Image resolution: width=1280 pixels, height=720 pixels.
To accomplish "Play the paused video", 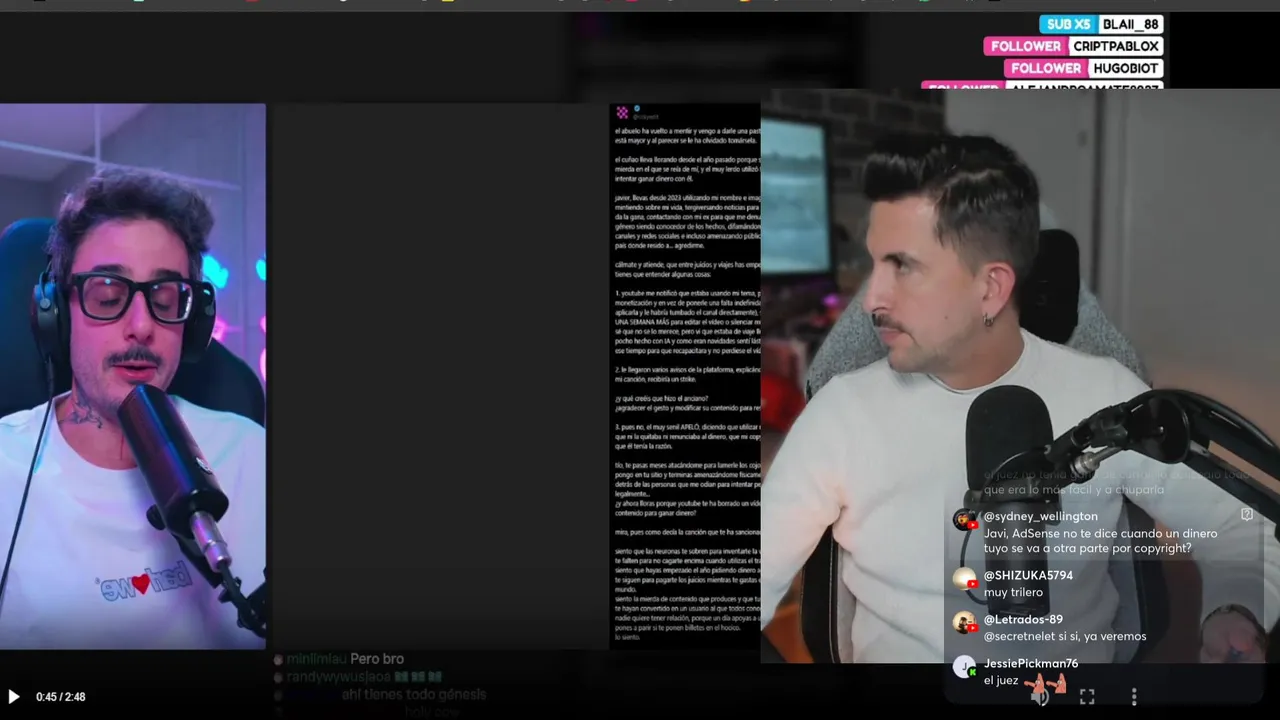I will tap(14, 697).
